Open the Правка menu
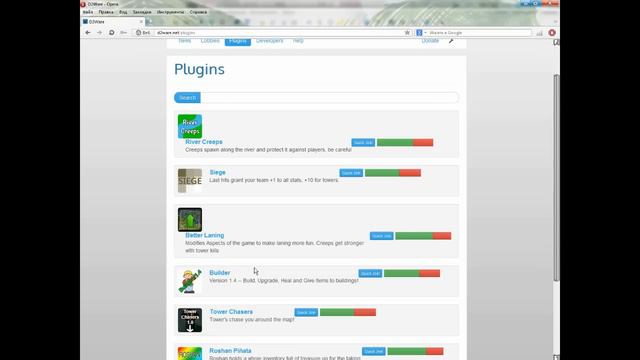This screenshot has height=360, width=640. (x=106, y=12)
